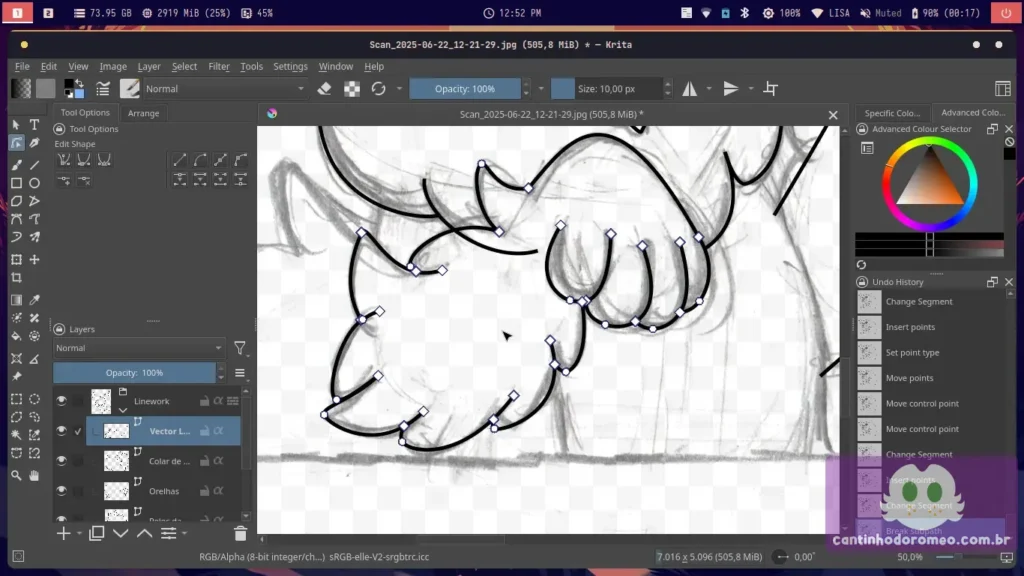Screen dimensions: 1024x576
Task: Select the Contiguous Selection magic wand tool
Action: click(x=16, y=435)
